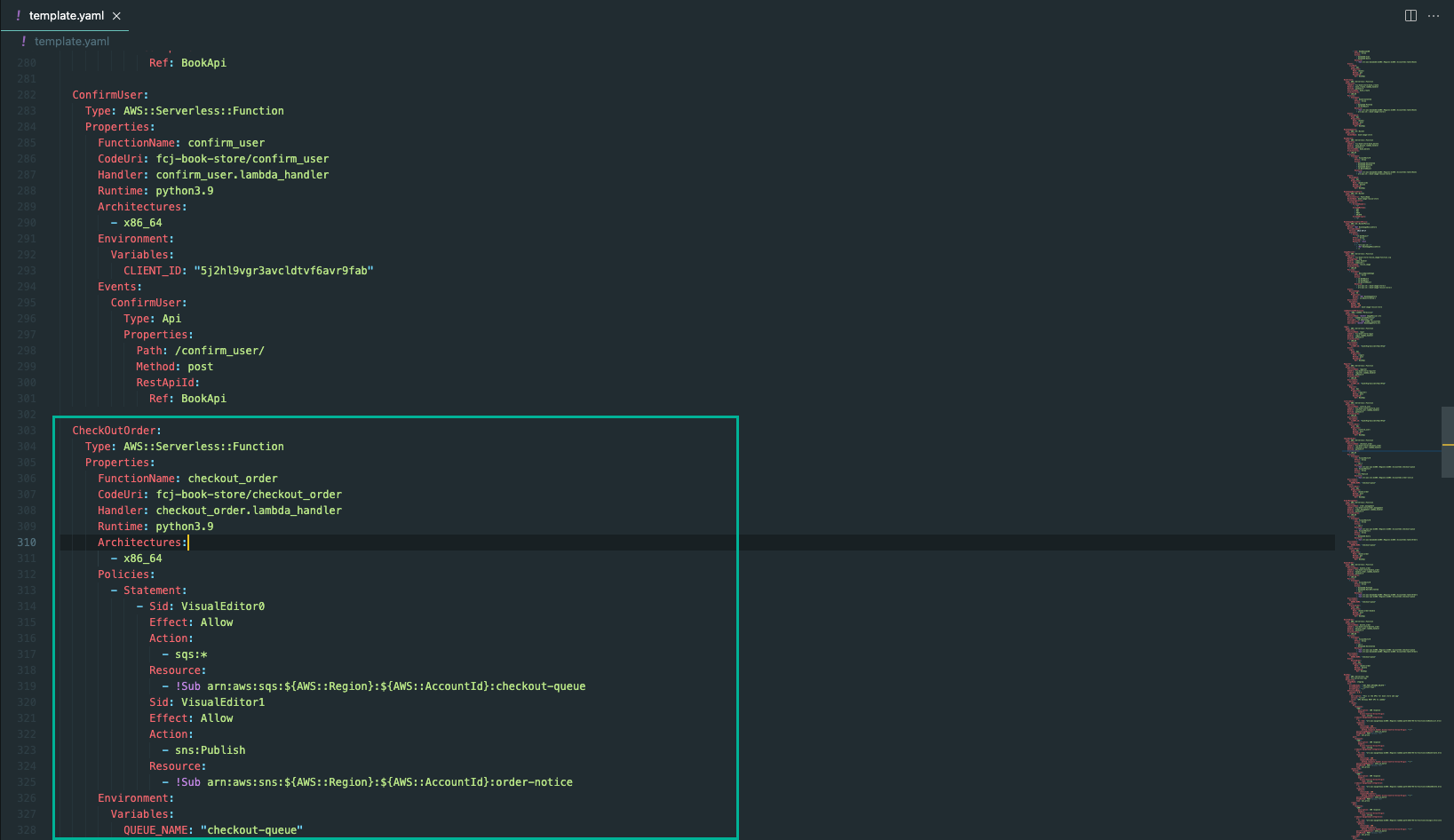This screenshot has height=840, width=1454.
Task: Open the More Actions ellipsis menu
Action: point(1434,16)
